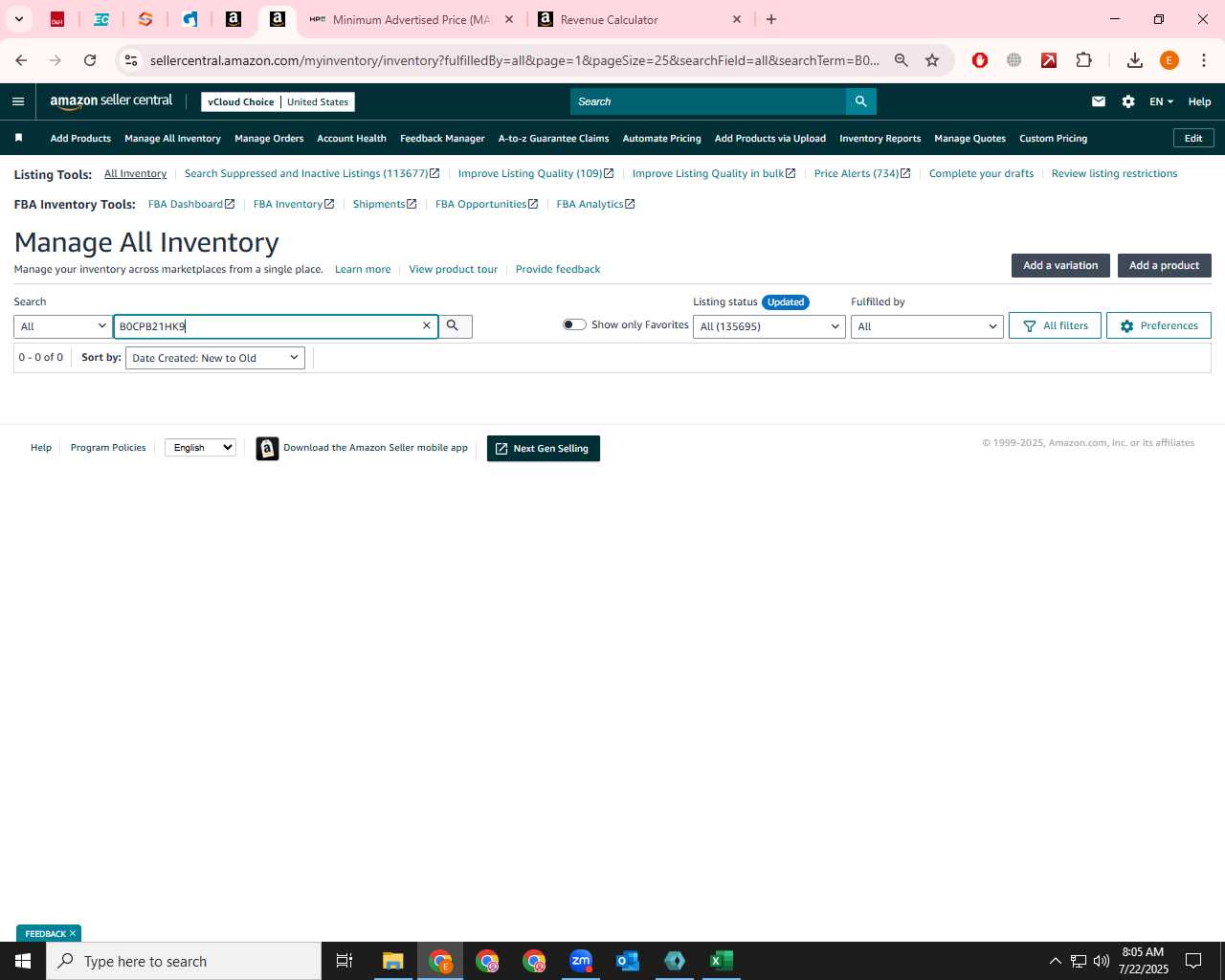Viewport: 1225px width, 980px height.
Task: Open the English language selector in footer
Action: click(x=200, y=447)
